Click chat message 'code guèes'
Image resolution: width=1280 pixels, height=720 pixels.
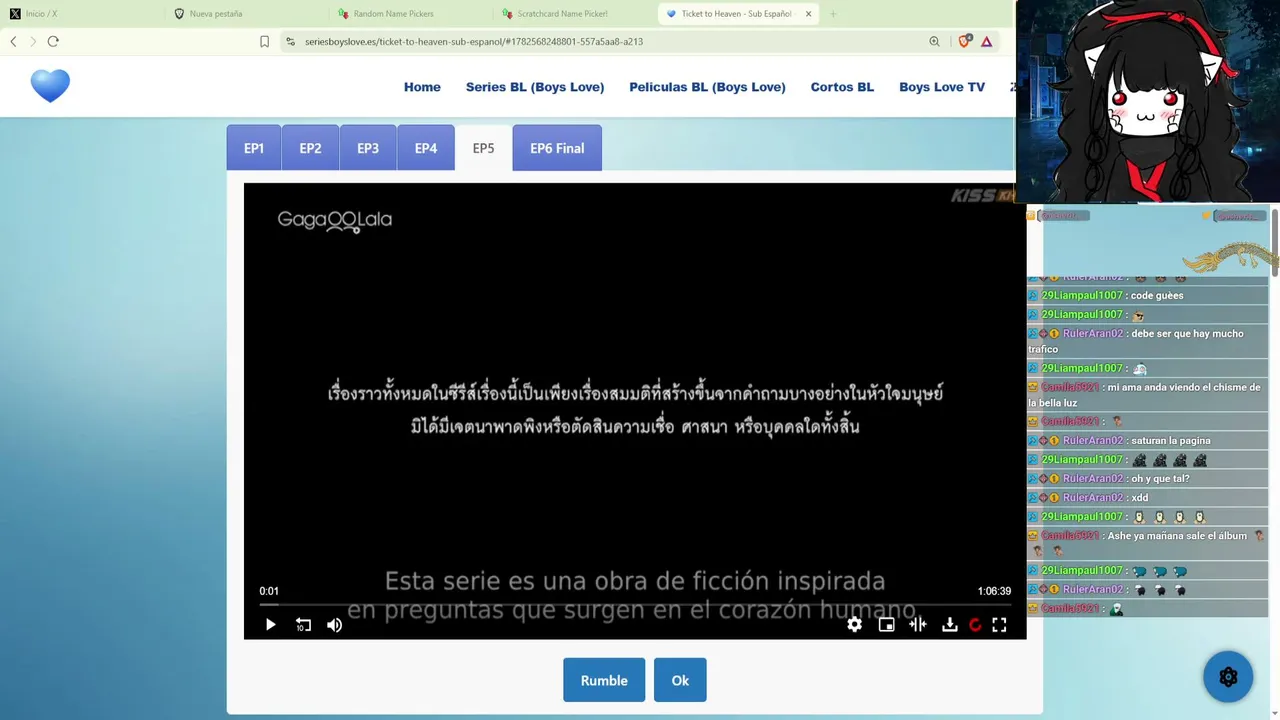tap(1157, 295)
